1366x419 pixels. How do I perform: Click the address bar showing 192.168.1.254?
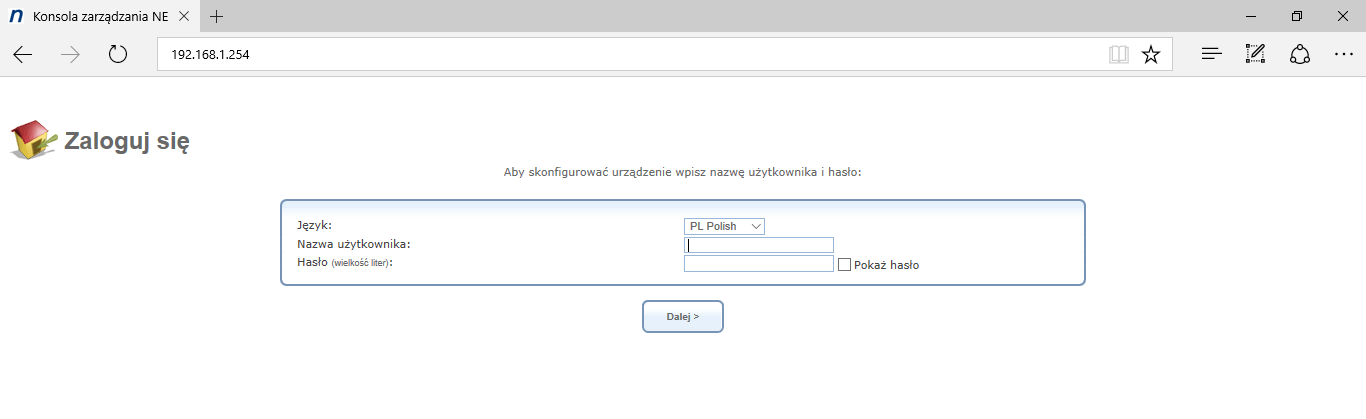[x=630, y=55]
